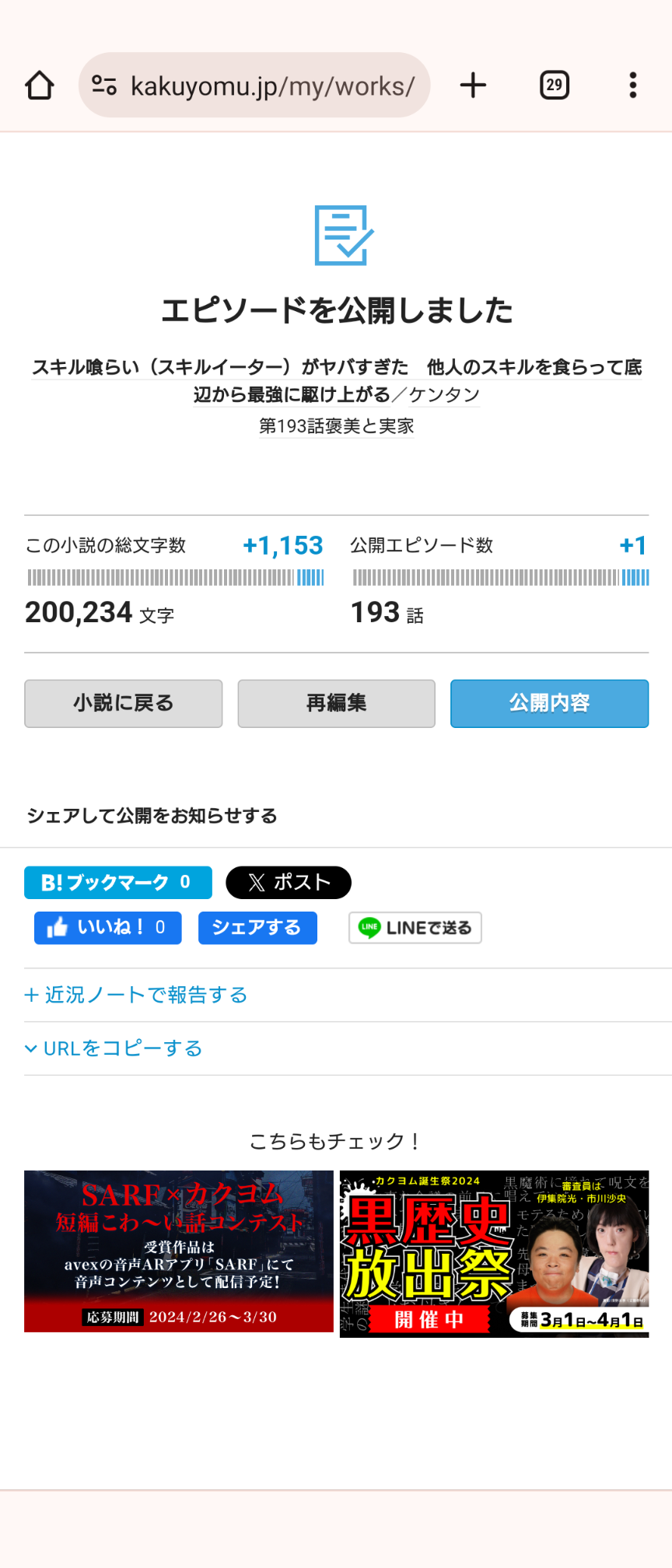Open the tab switcher showing 29 tabs
This screenshot has height=1568, width=672.
[555, 86]
